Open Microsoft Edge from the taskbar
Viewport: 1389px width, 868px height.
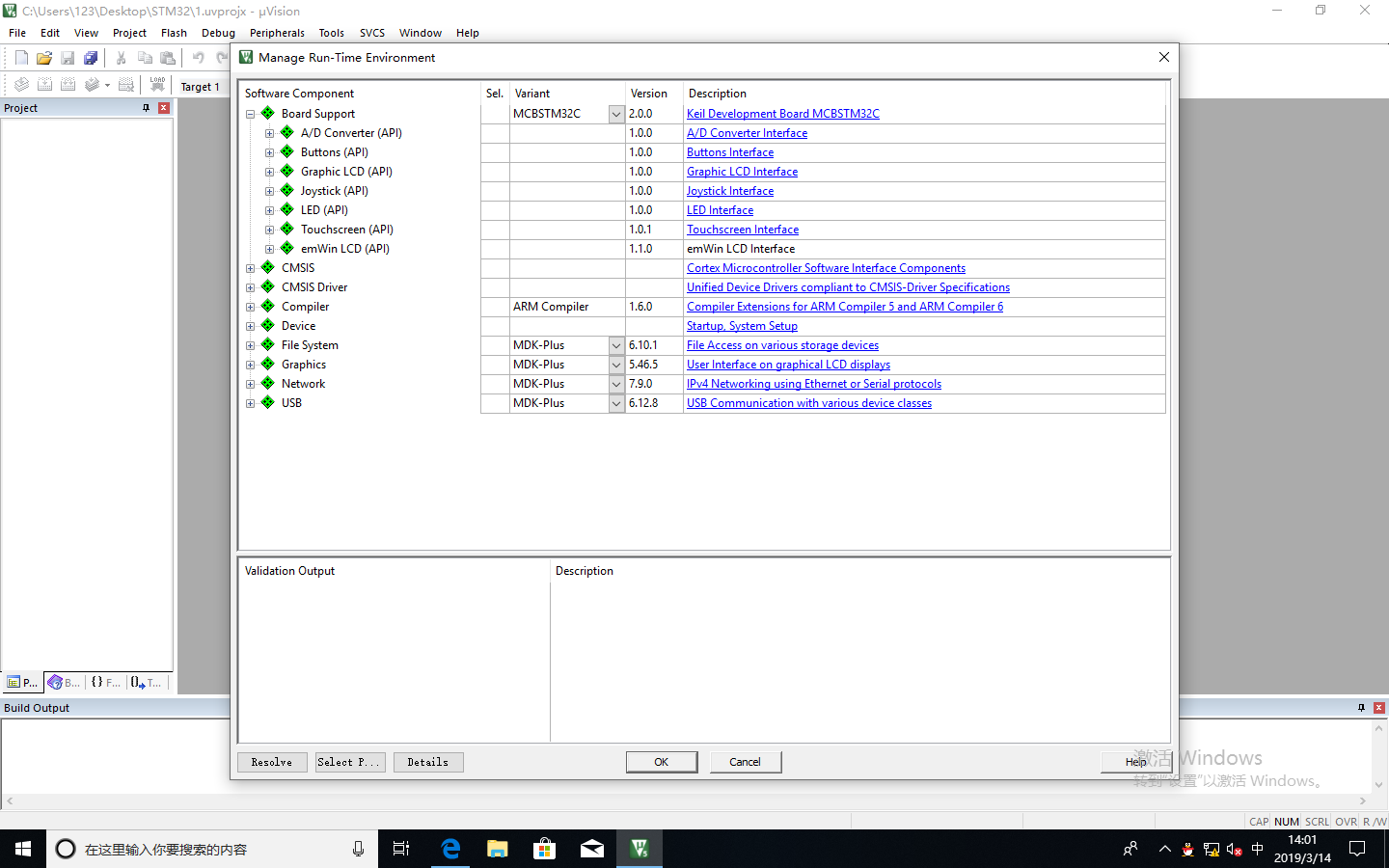(x=450, y=849)
